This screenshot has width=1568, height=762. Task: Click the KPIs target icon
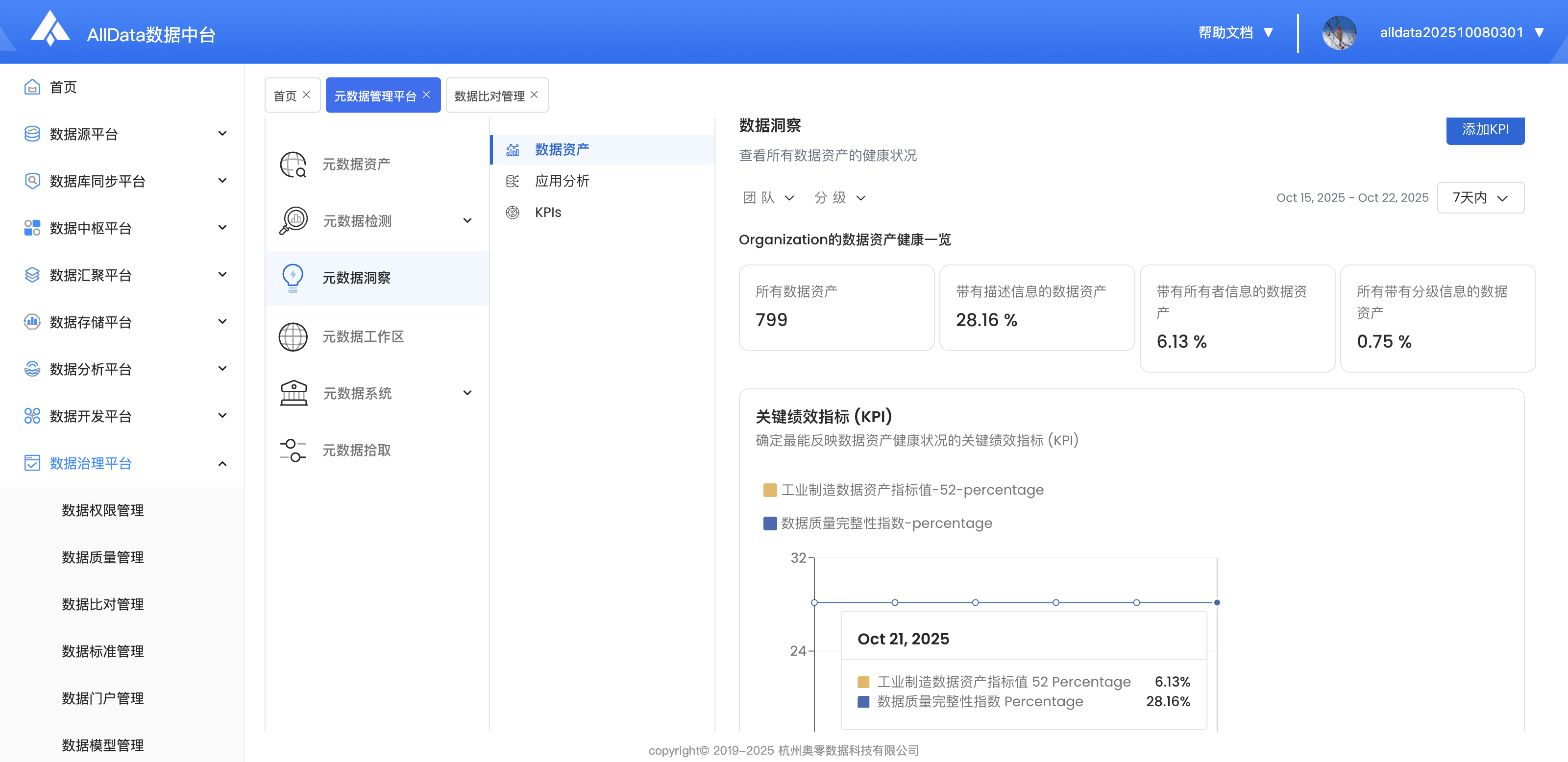pyautogui.click(x=513, y=212)
